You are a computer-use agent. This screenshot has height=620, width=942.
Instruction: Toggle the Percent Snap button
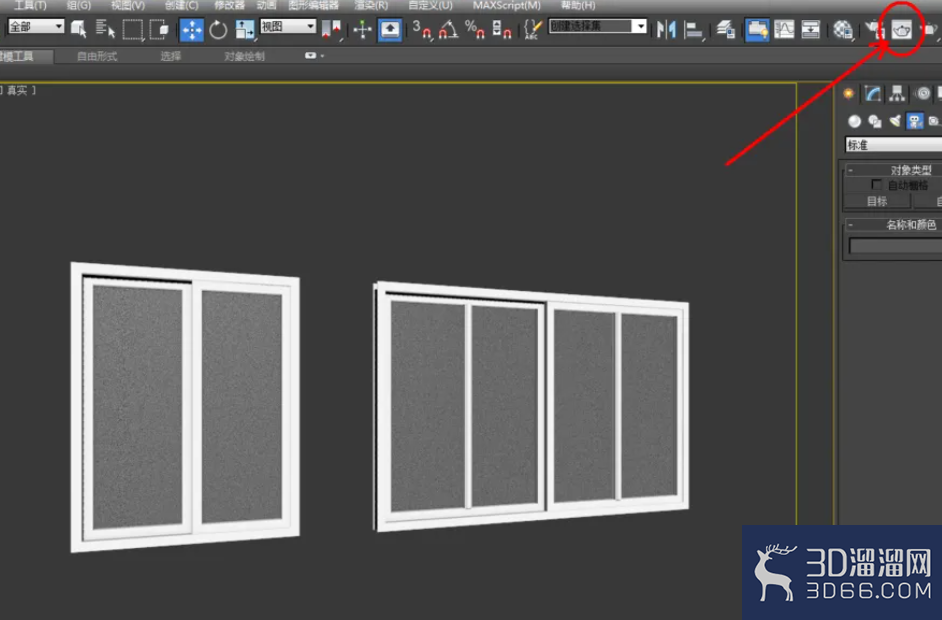pos(475,29)
